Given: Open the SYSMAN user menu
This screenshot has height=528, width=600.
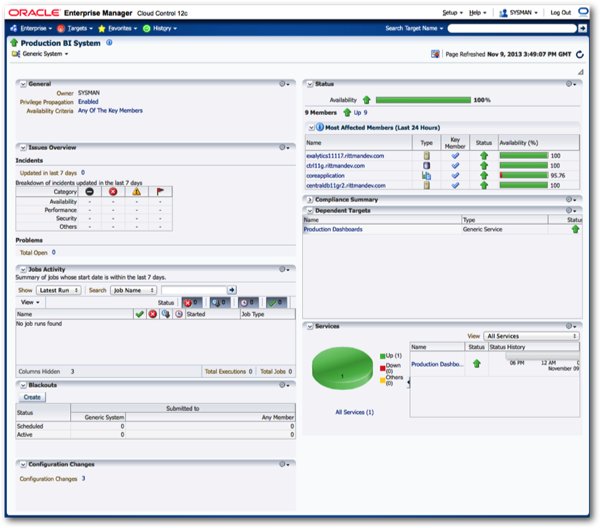Looking at the screenshot, I should pyautogui.click(x=518, y=13).
